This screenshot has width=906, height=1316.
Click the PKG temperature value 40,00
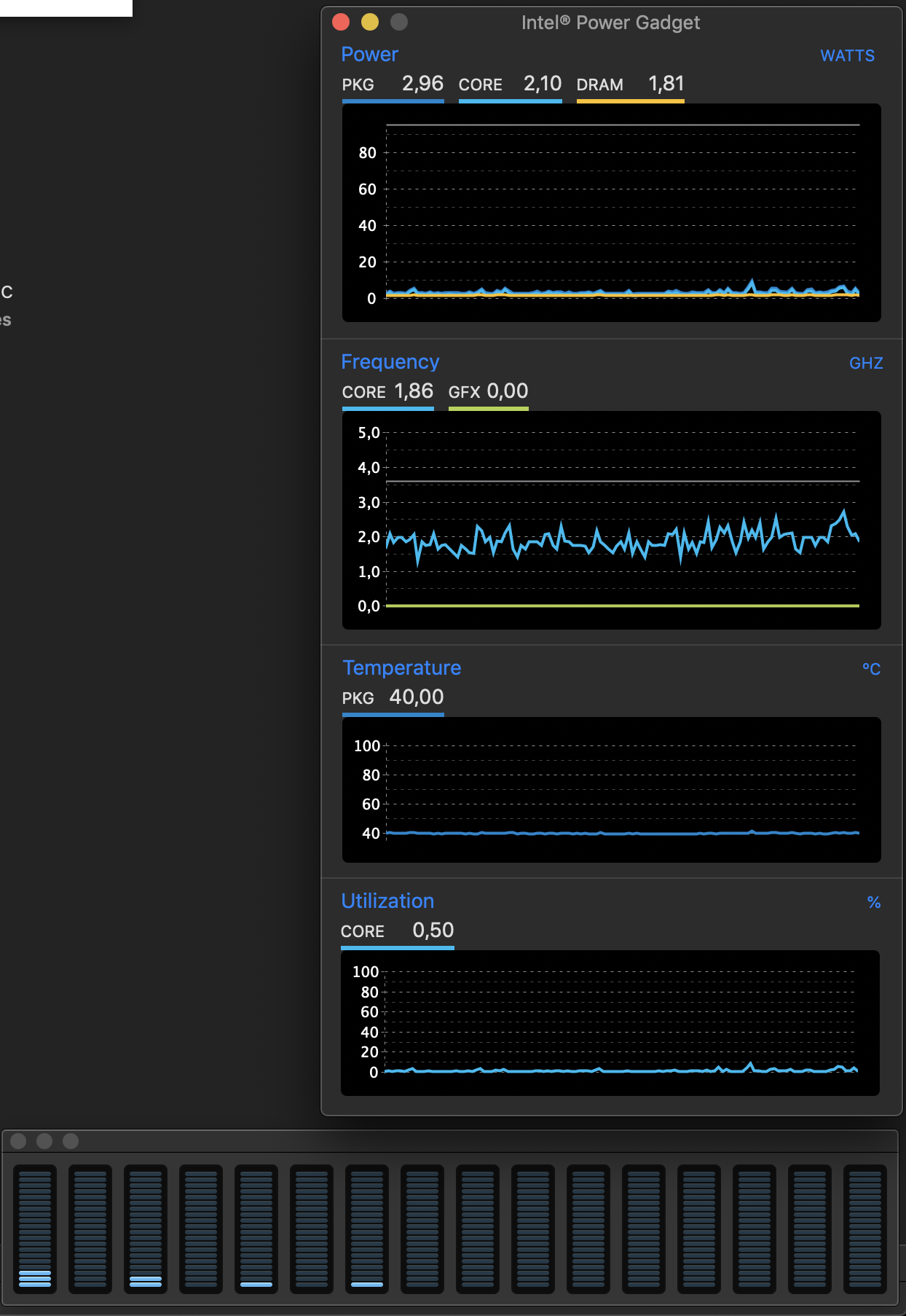(417, 697)
